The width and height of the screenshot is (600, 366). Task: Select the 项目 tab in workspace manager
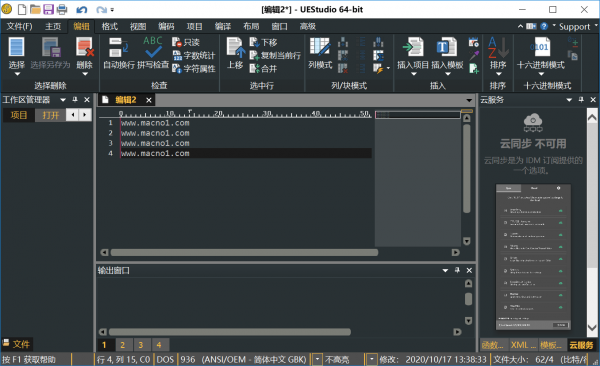19,115
